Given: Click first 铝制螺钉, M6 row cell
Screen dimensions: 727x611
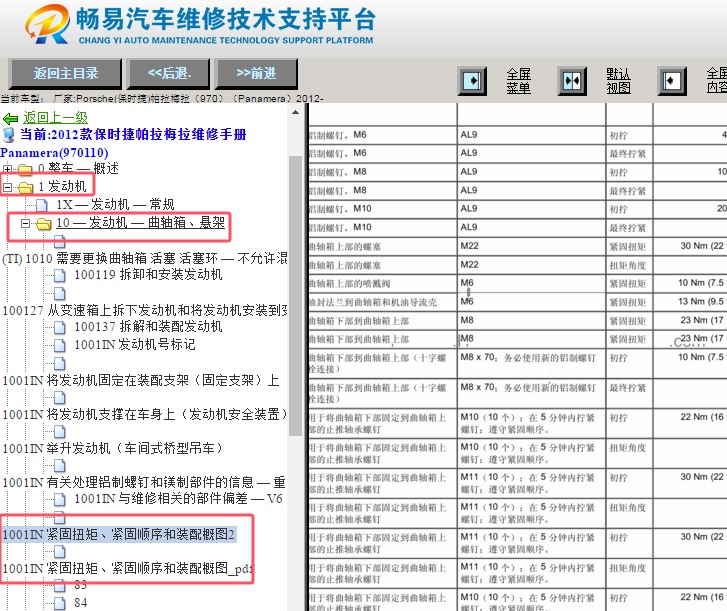Looking at the screenshot, I should pyautogui.click(x=383, y=135).
